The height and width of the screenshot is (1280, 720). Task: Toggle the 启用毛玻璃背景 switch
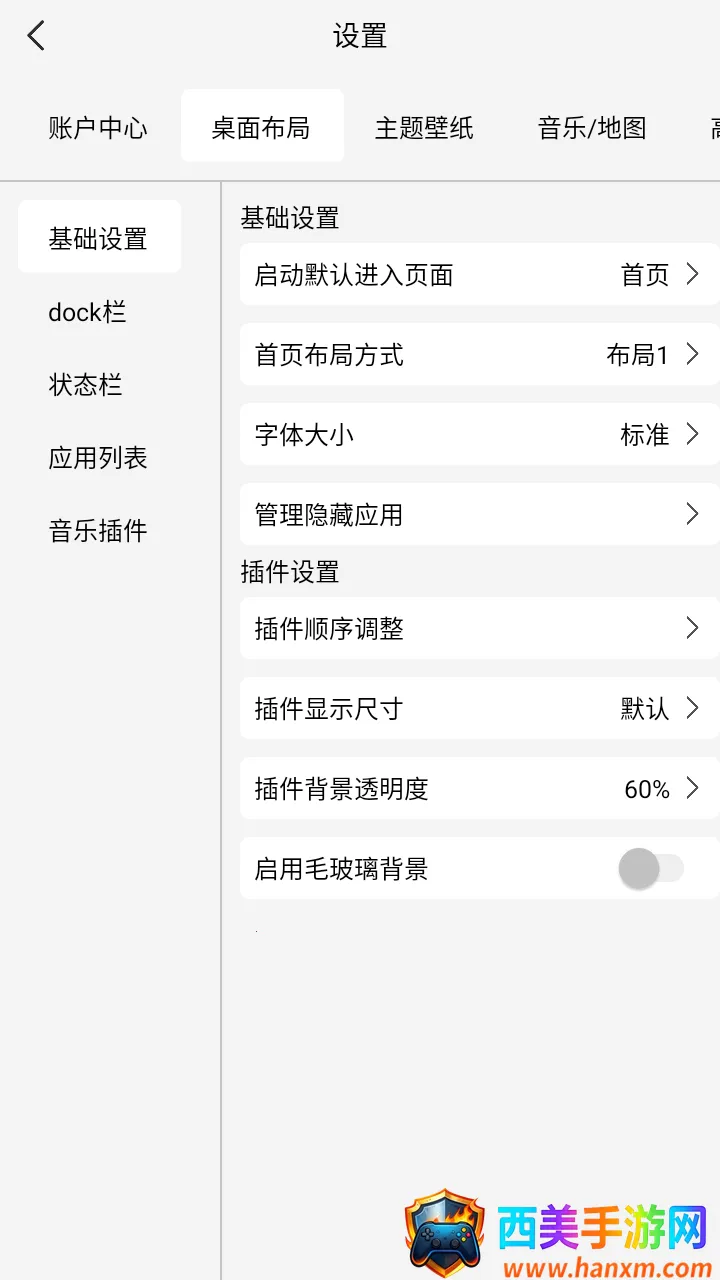click(x=650, y=868)
